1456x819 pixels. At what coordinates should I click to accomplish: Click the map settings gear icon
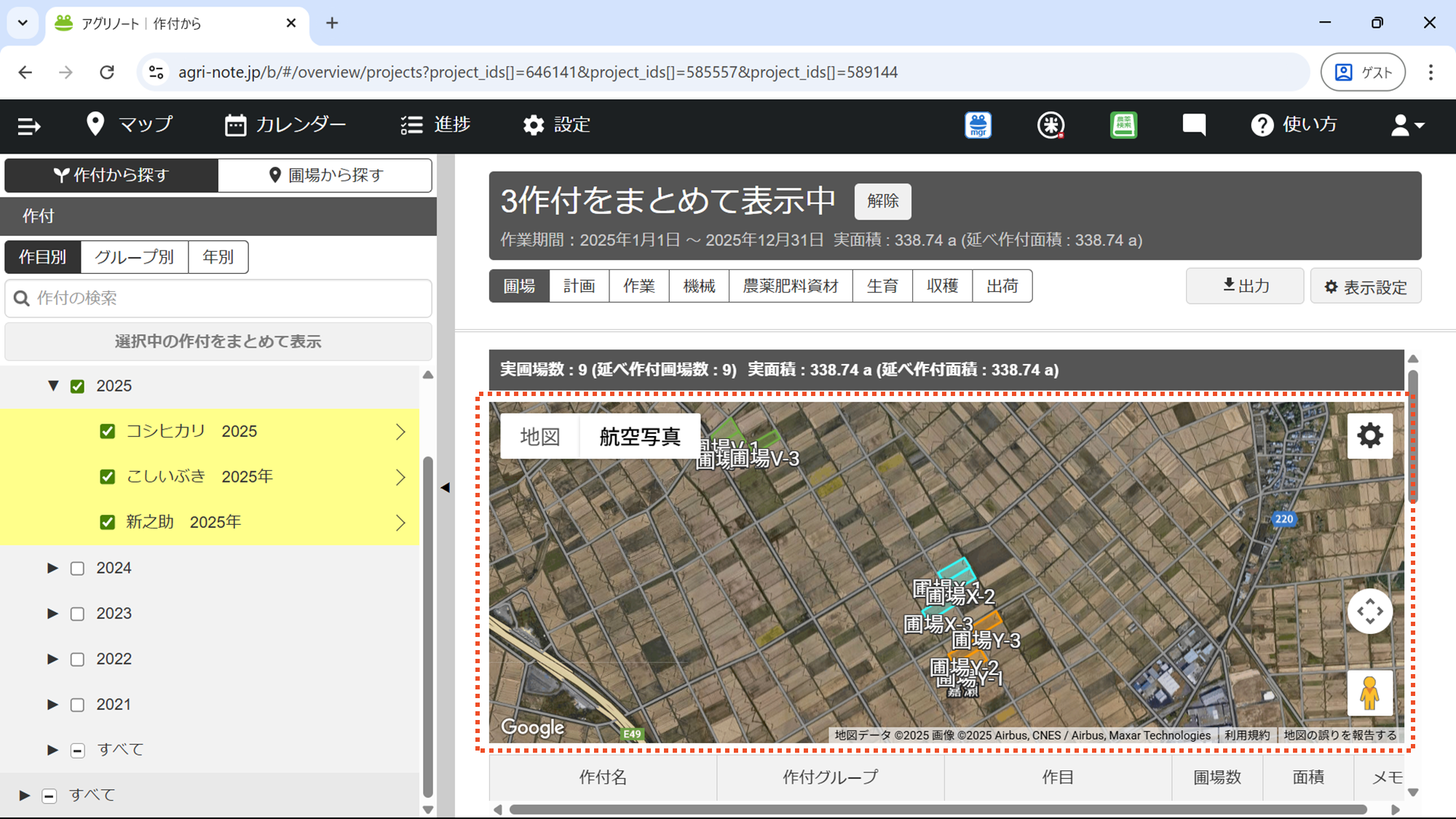click(x=1369, y=435)
